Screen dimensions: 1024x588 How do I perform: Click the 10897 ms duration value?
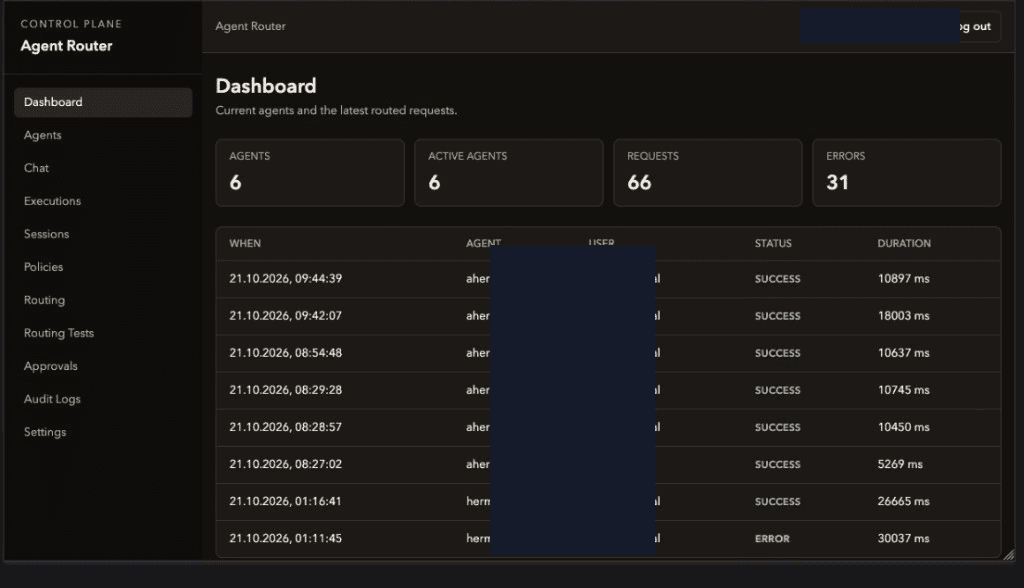tap(903, 278)
